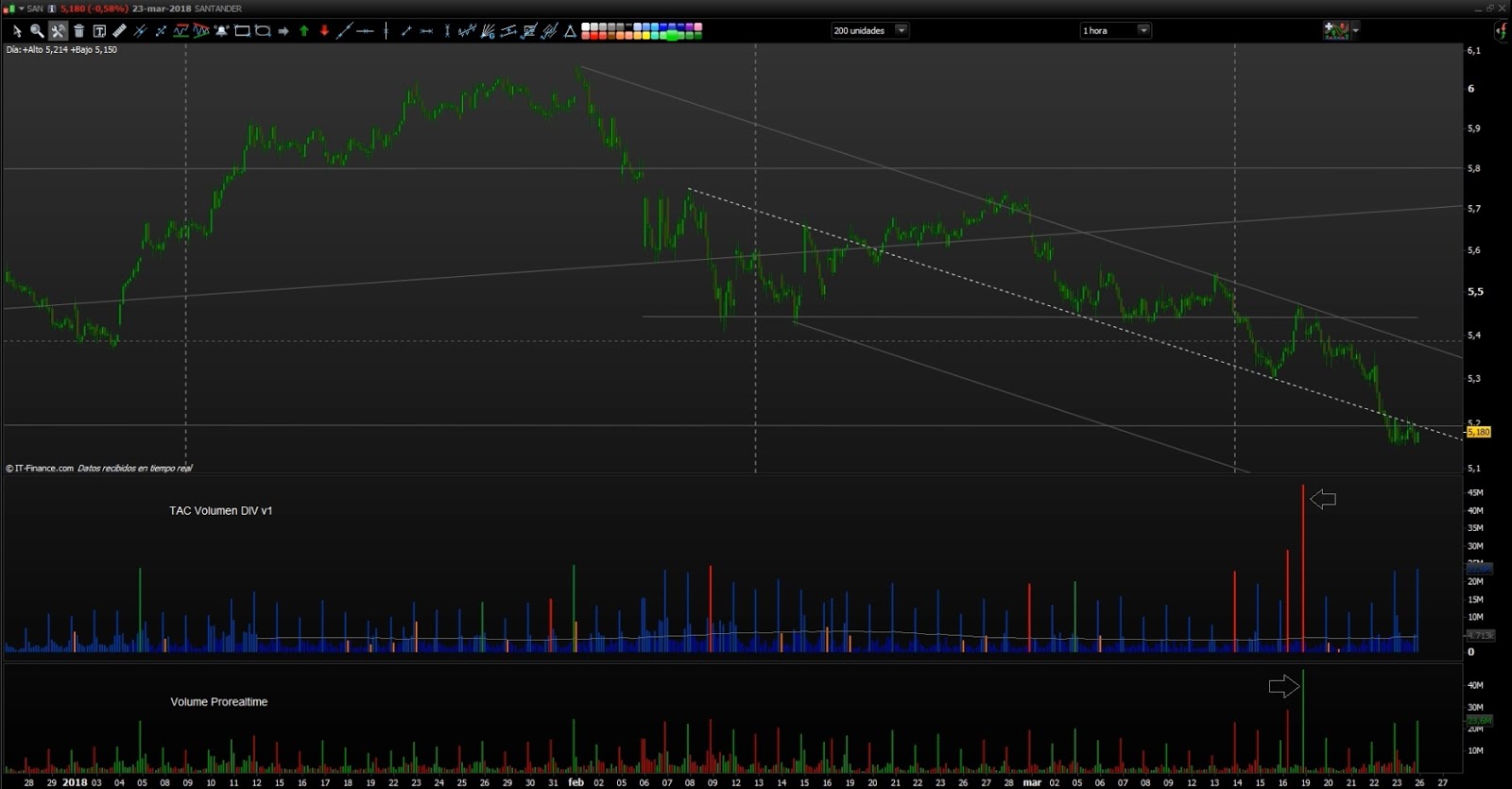Screen dimensions: 1512x789
Task: Choose the bell alert tool
Action: coord(222,31)
